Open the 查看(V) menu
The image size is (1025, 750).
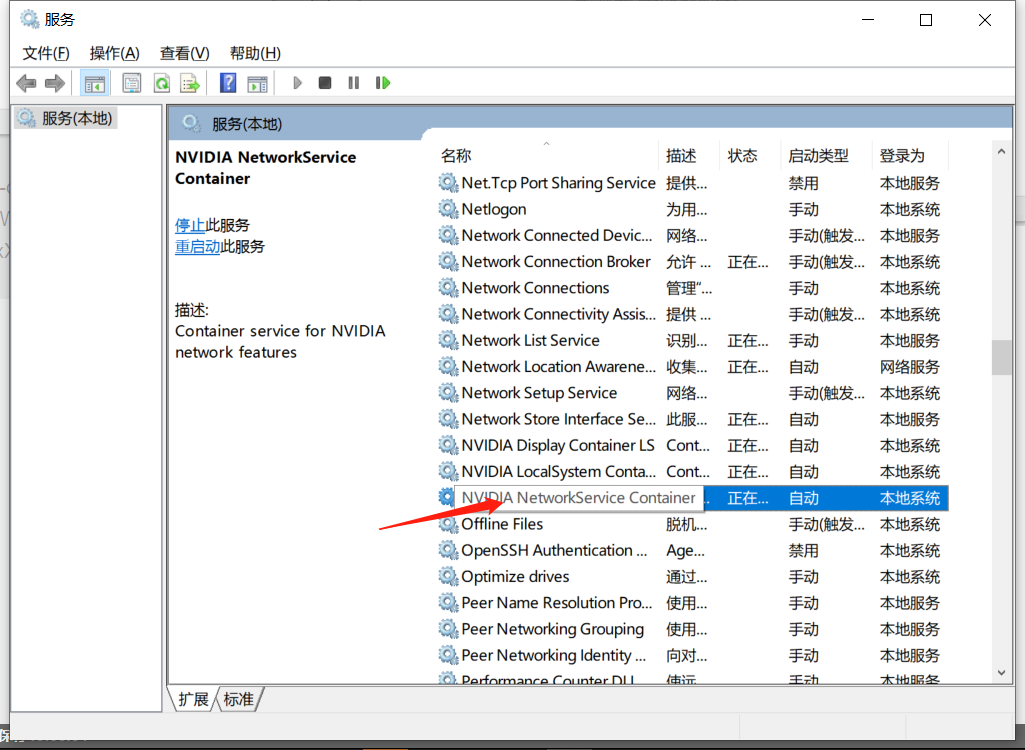pyautogui.click(x=182, y=53)
